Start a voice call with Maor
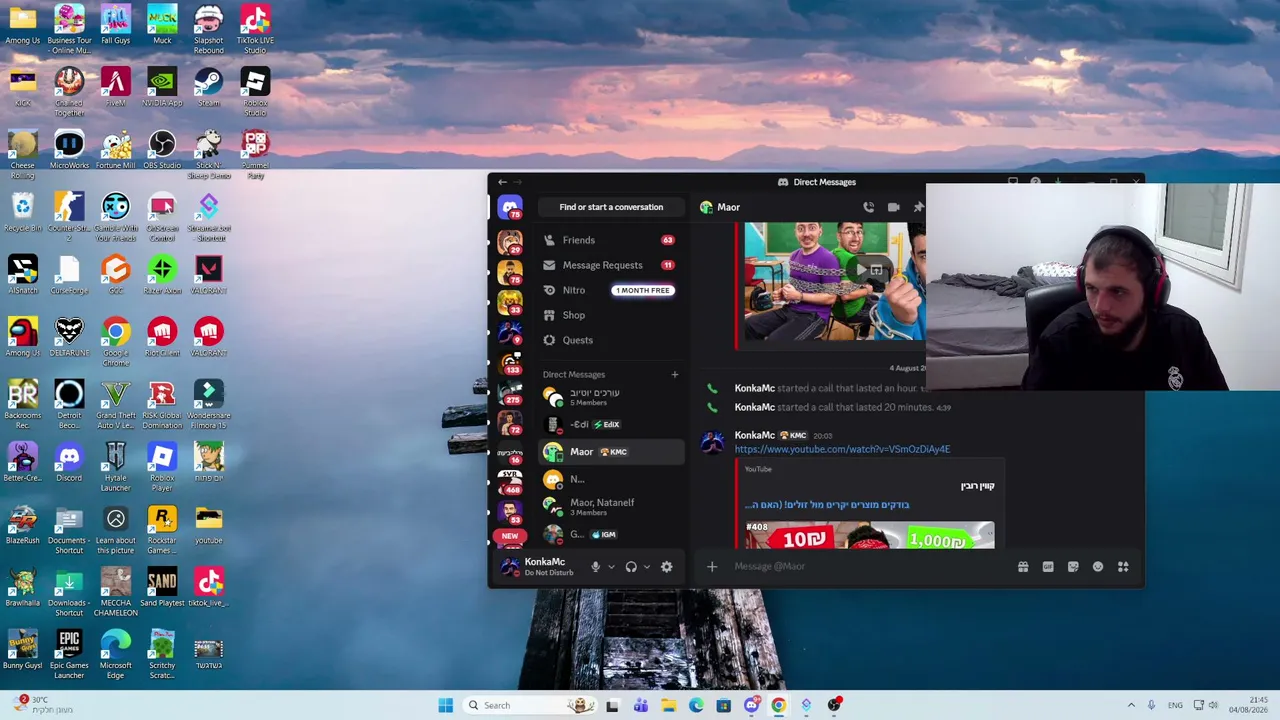This screenshot has height=720, width=1280. 868,207
